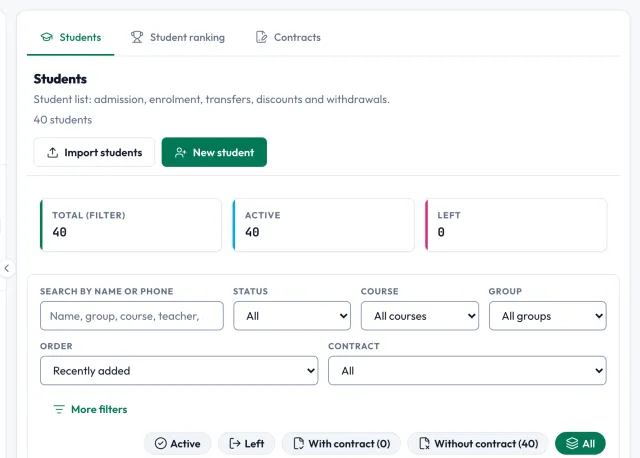Click the layers icon in All chip
This screenshot has height=458, width=640.
tap(572, 444)
